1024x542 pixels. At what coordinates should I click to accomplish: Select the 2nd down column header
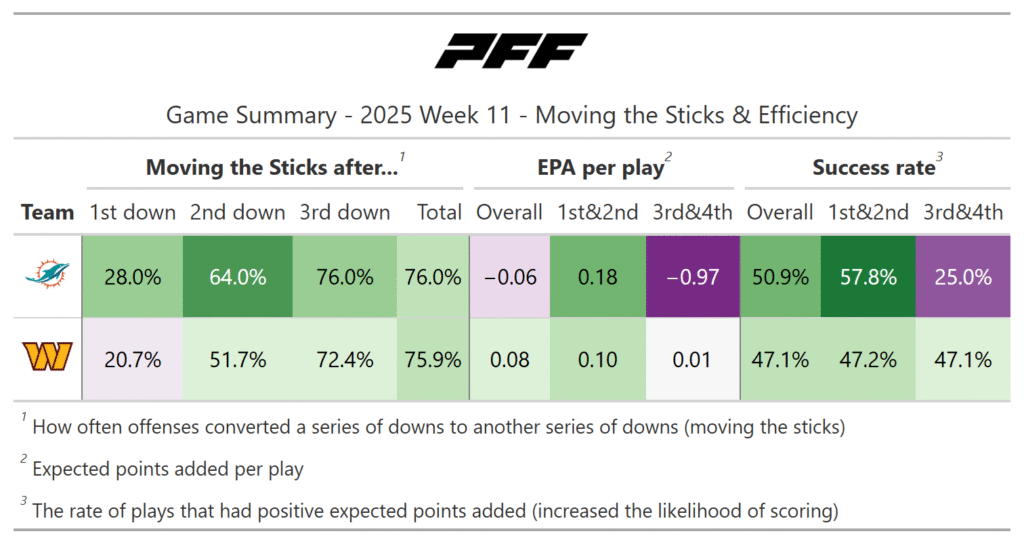pyautogui.click(x=238, y=212)
